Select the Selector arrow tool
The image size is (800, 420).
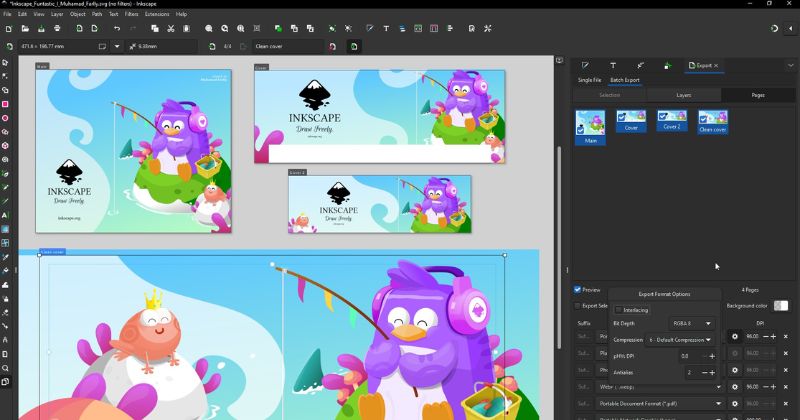pyautogui.click(x=5, y=63)
